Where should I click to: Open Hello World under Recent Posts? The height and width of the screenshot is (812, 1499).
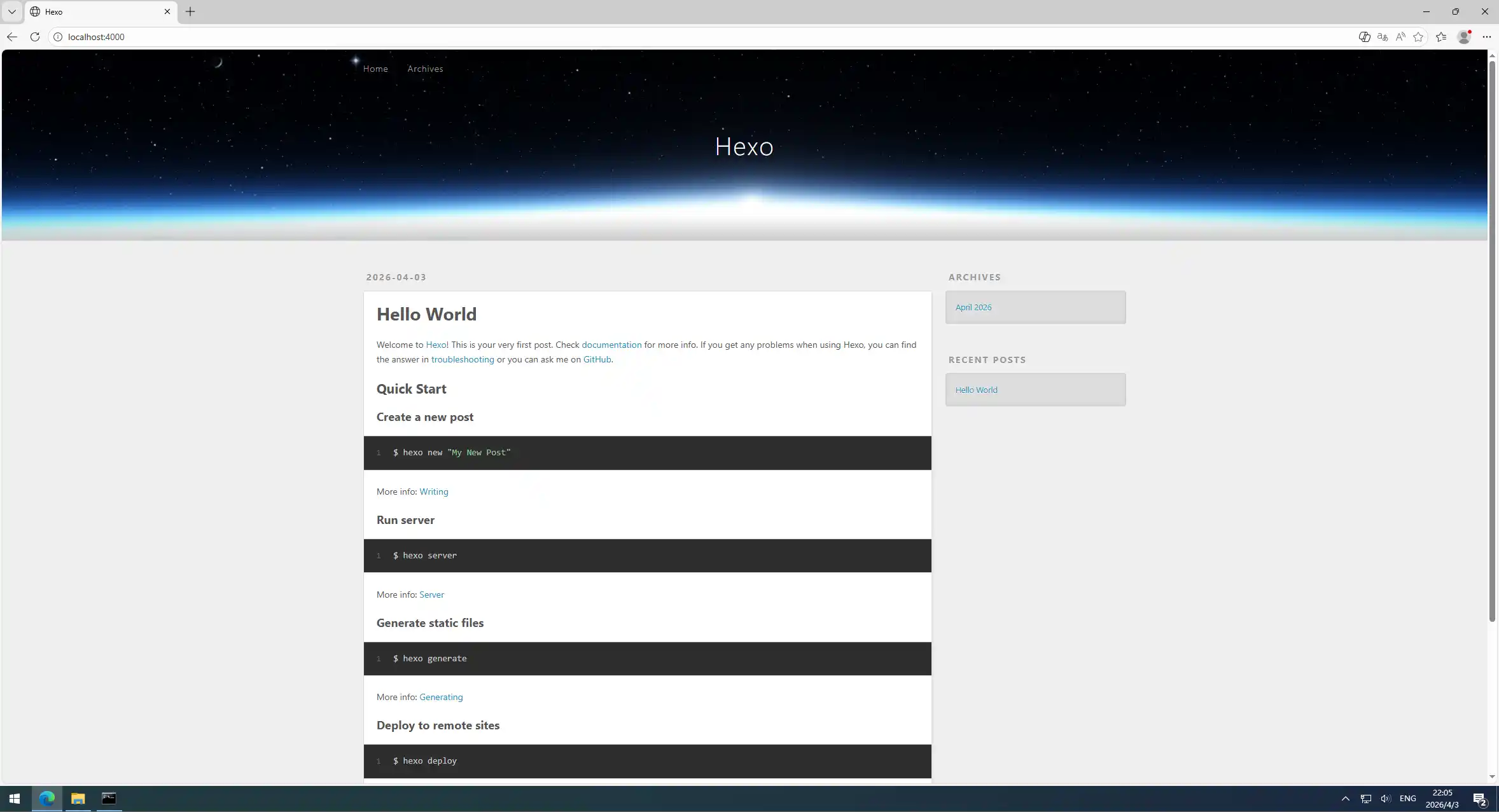(976, 390)
